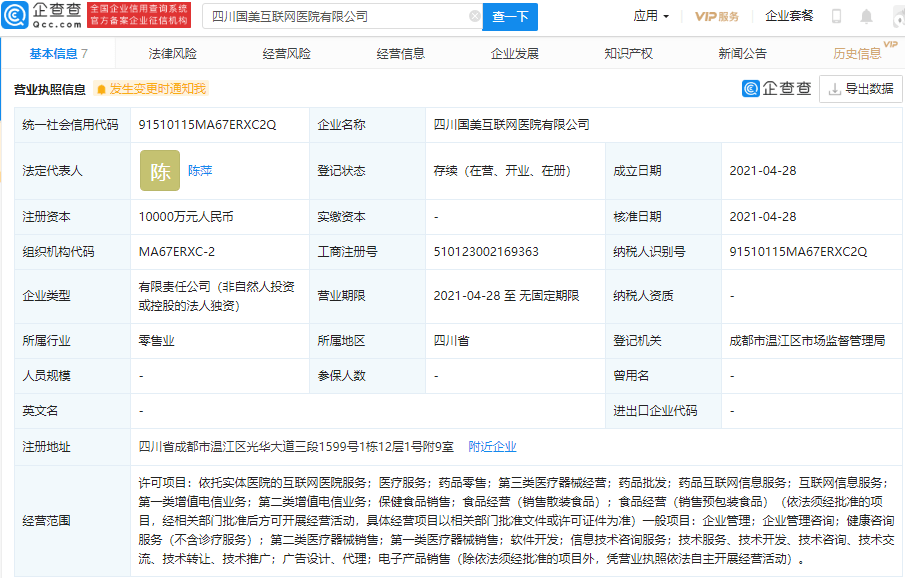
Task: Open legal representative 陈萍 profile link
Action: click(200, 171)
